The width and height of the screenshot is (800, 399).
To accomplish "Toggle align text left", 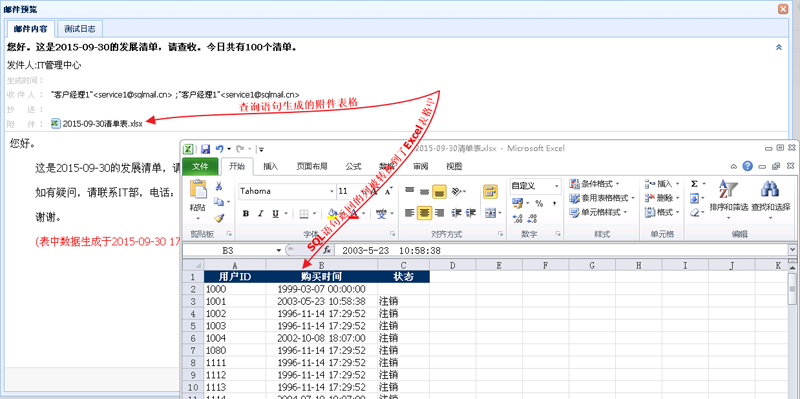I will (x=409, y=213).
